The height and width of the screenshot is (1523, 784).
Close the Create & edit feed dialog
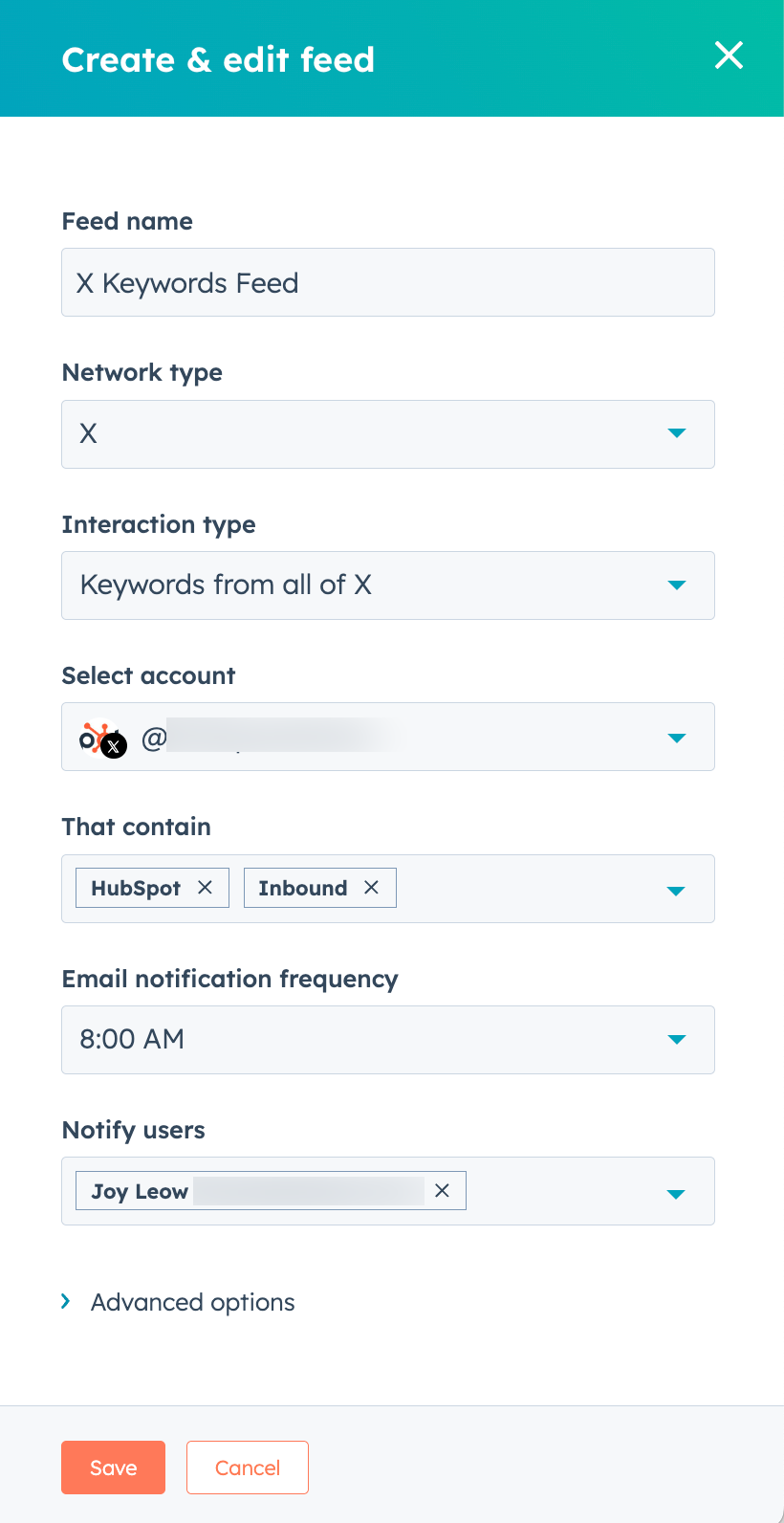pos(729,55)
